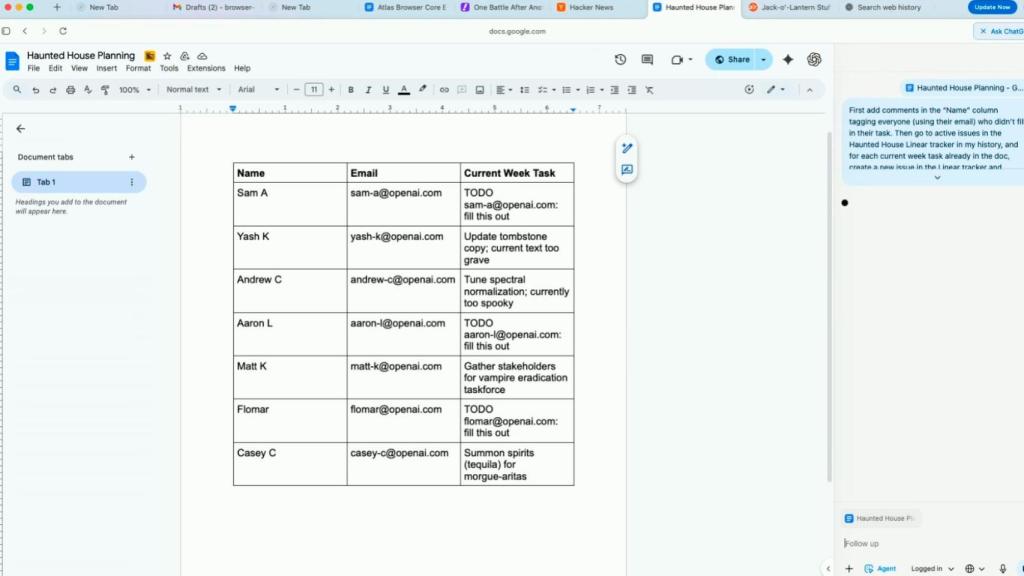Toggle bold formatting

(x=350, y=89)
